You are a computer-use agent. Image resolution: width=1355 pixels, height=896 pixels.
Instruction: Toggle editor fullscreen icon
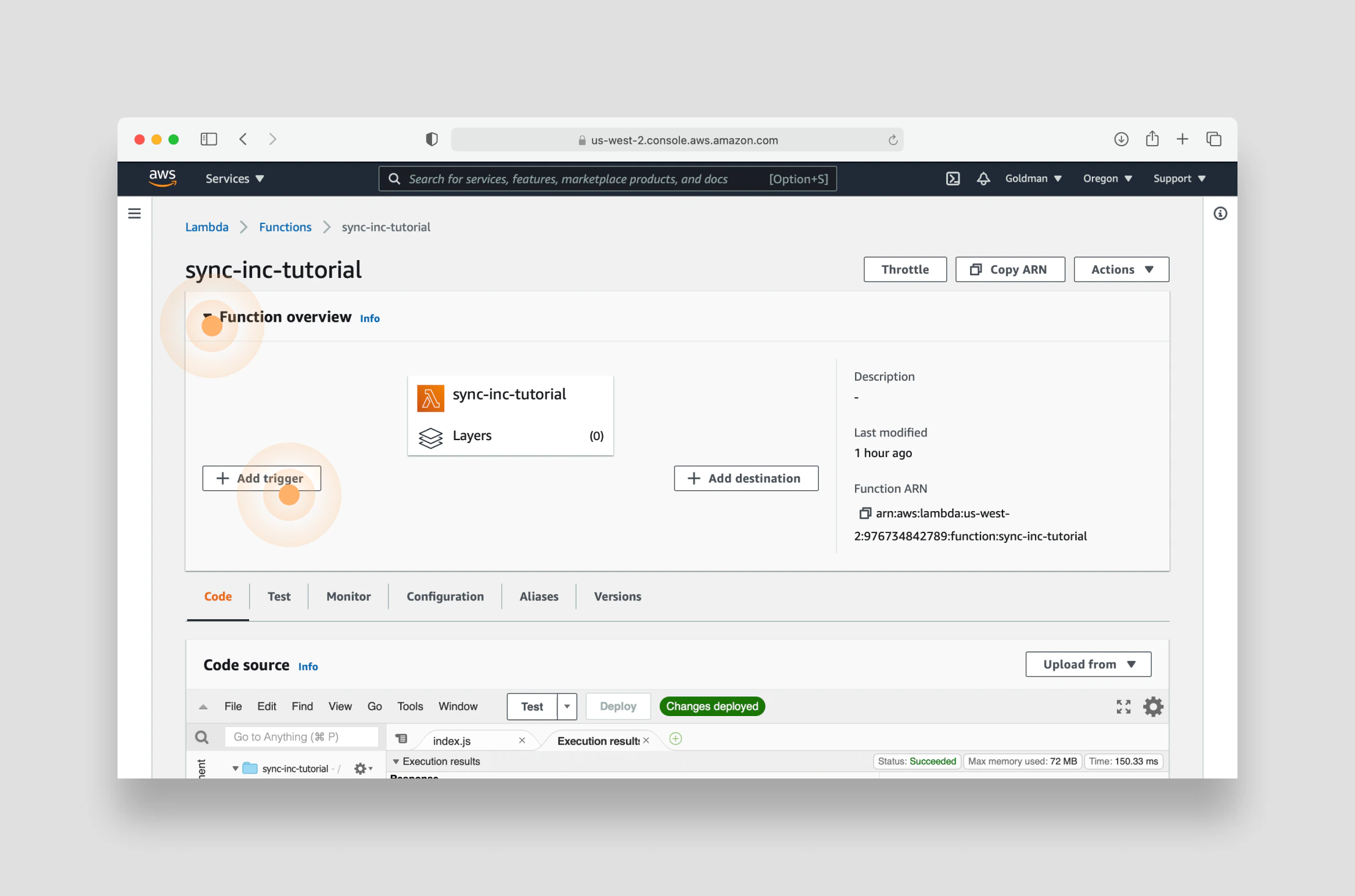pyautogui.click(x=1123, y=707)
